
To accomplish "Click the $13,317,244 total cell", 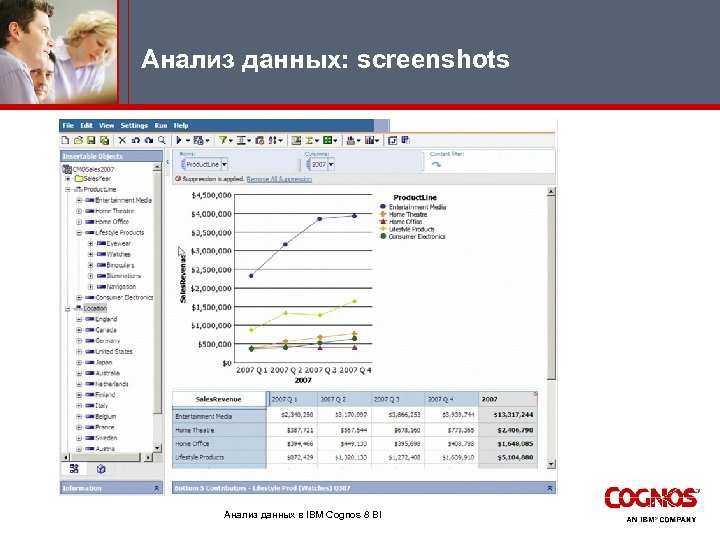I will pos(508,415).
